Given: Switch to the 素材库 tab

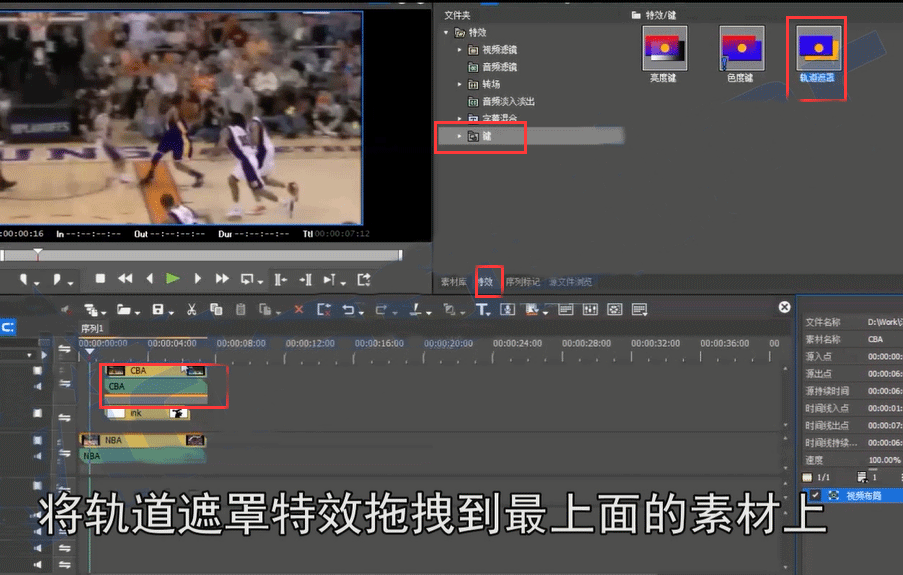Looking at the screenshot, I should tap(454, 282).
